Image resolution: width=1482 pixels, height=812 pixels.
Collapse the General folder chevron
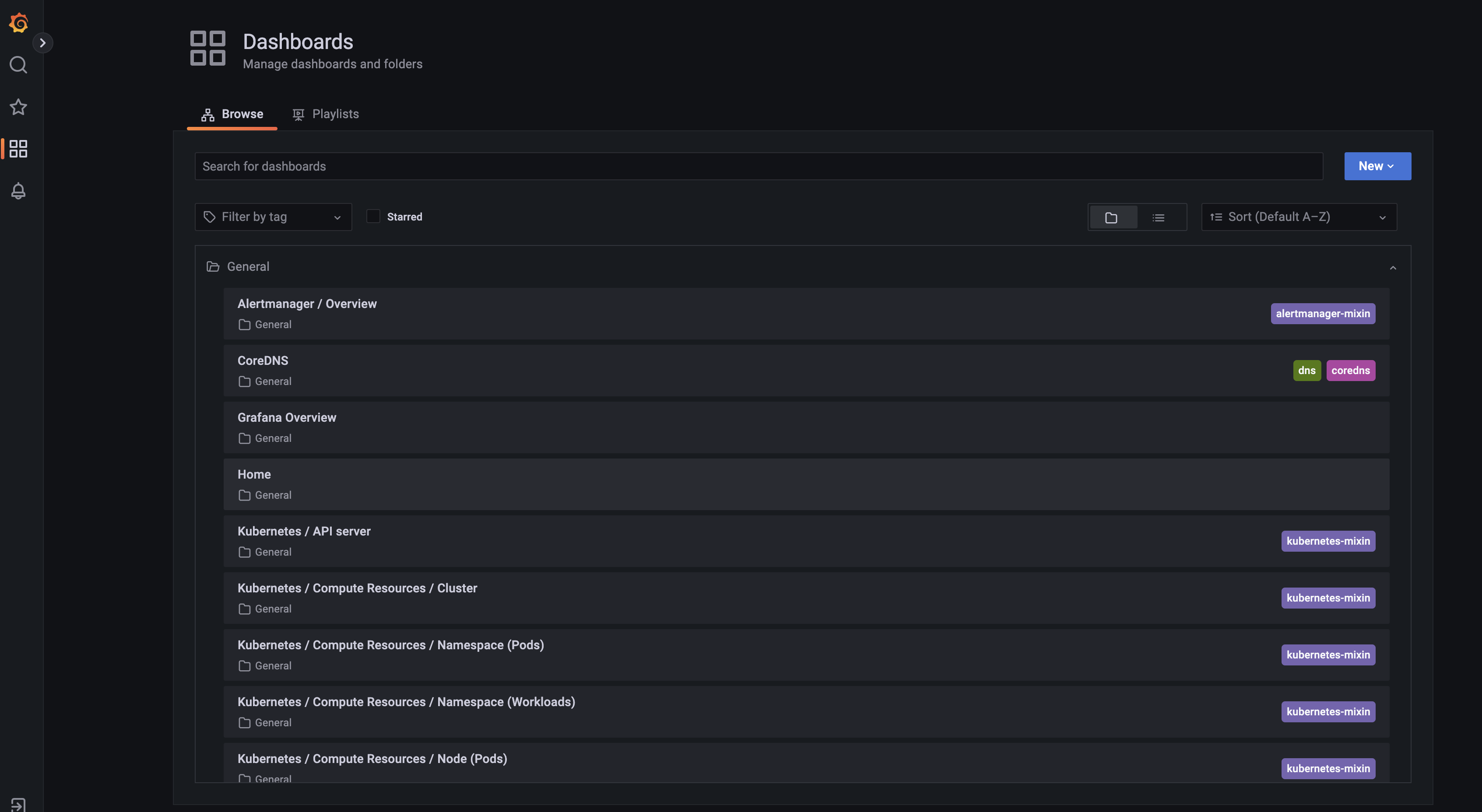[x=1393, y=267]
